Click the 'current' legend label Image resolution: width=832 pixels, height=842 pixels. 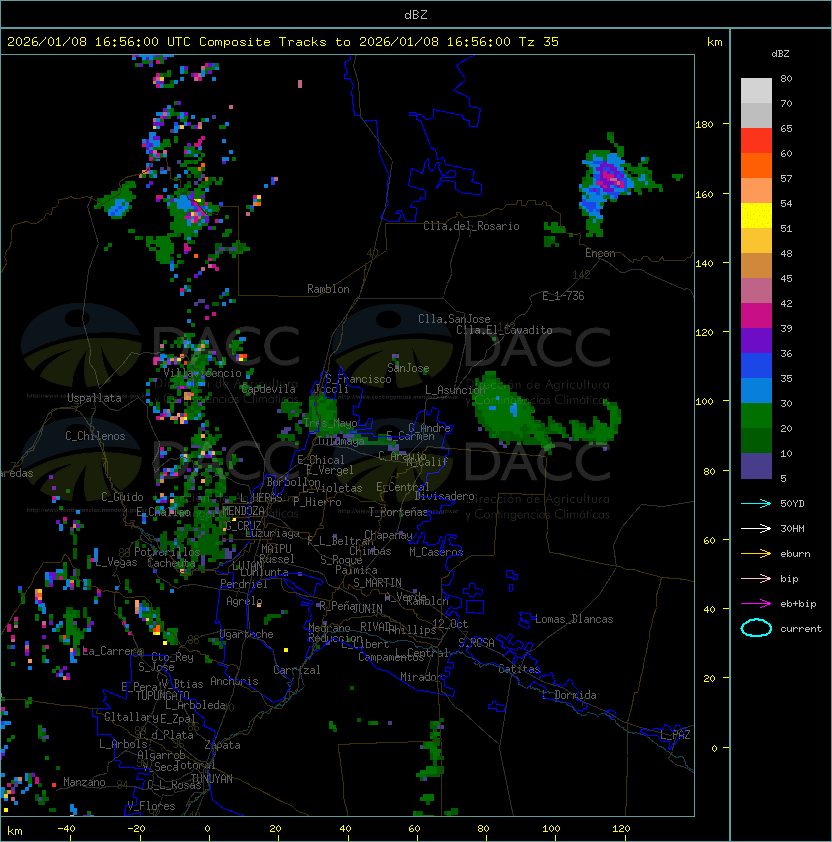pos(801,628)
